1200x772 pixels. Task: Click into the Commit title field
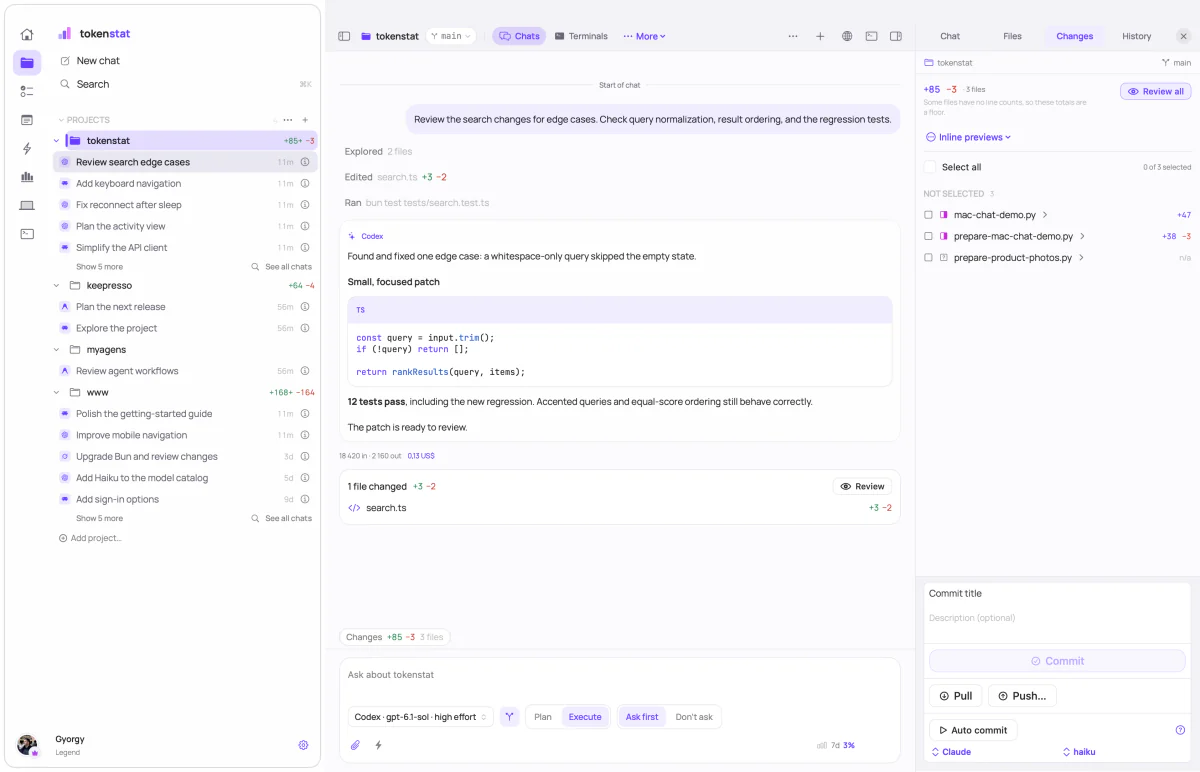(1057, 594)
